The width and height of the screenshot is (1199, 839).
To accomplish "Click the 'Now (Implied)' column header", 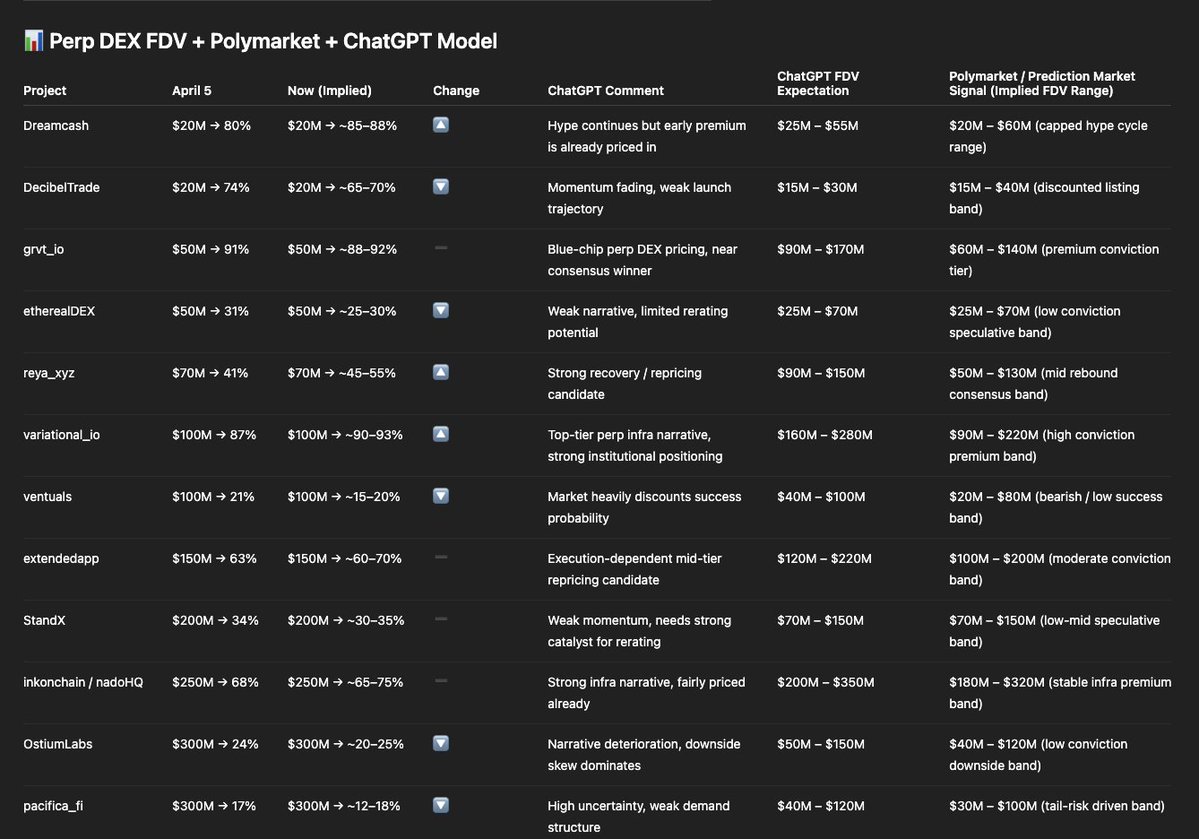I will [330, 90].
